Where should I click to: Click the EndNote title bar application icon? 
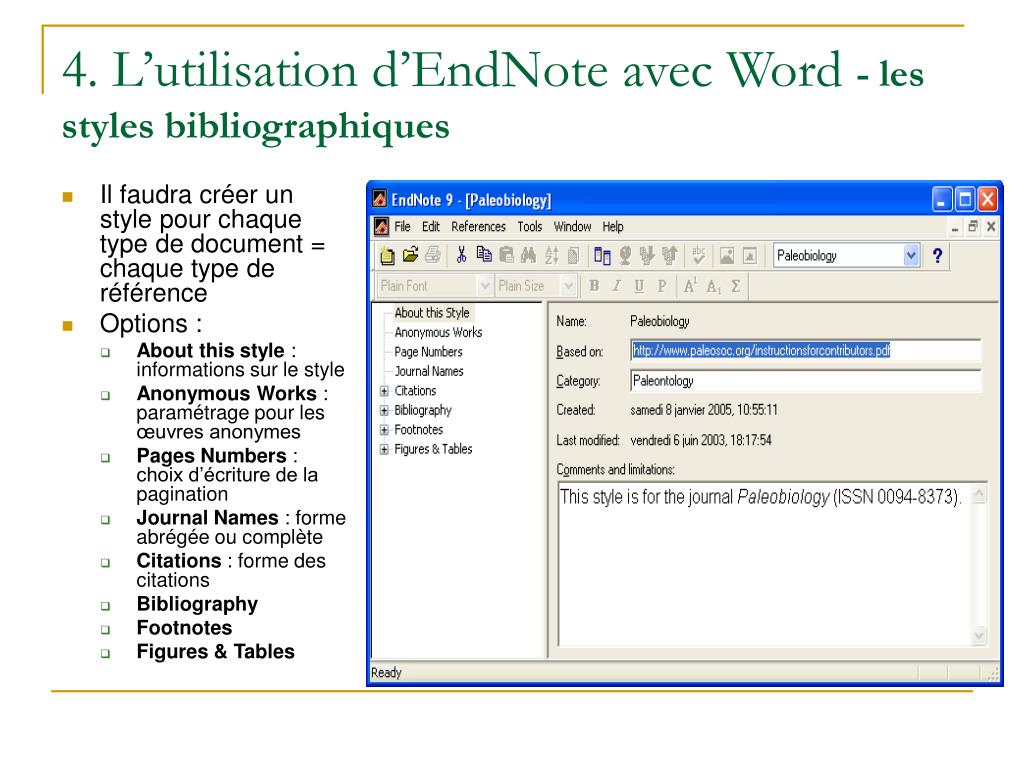coord(379,199)
